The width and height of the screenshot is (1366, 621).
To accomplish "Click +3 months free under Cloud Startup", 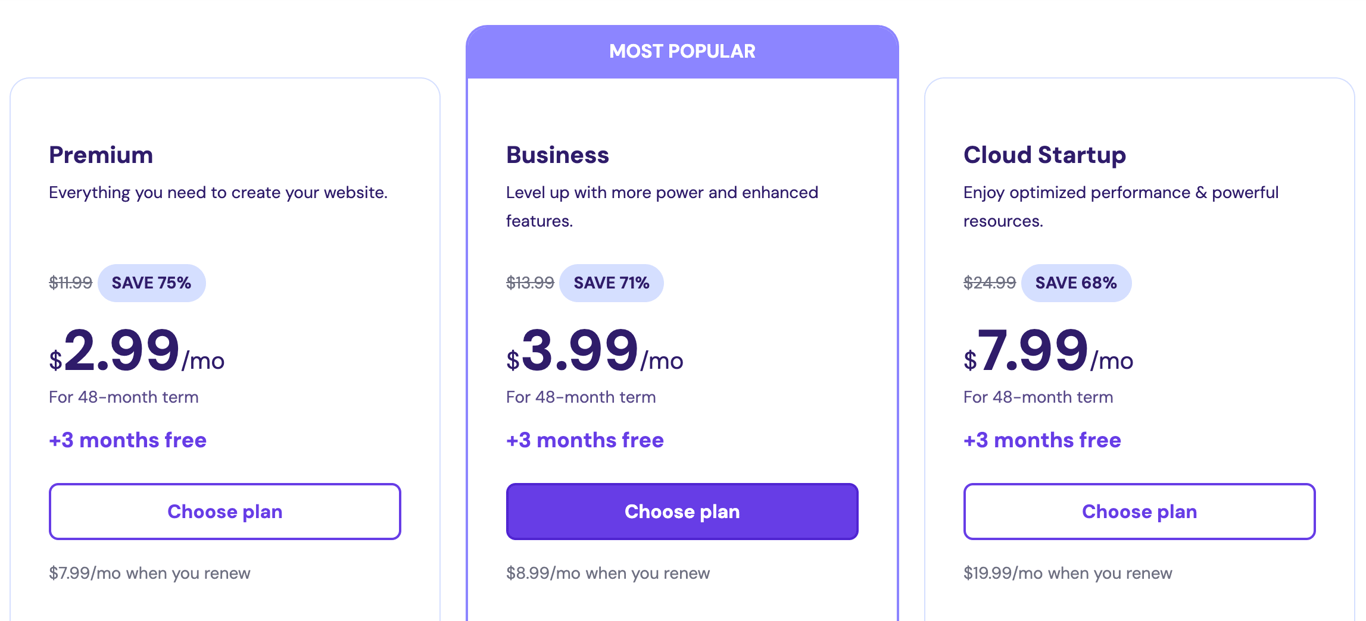I will coord(1042,440).
